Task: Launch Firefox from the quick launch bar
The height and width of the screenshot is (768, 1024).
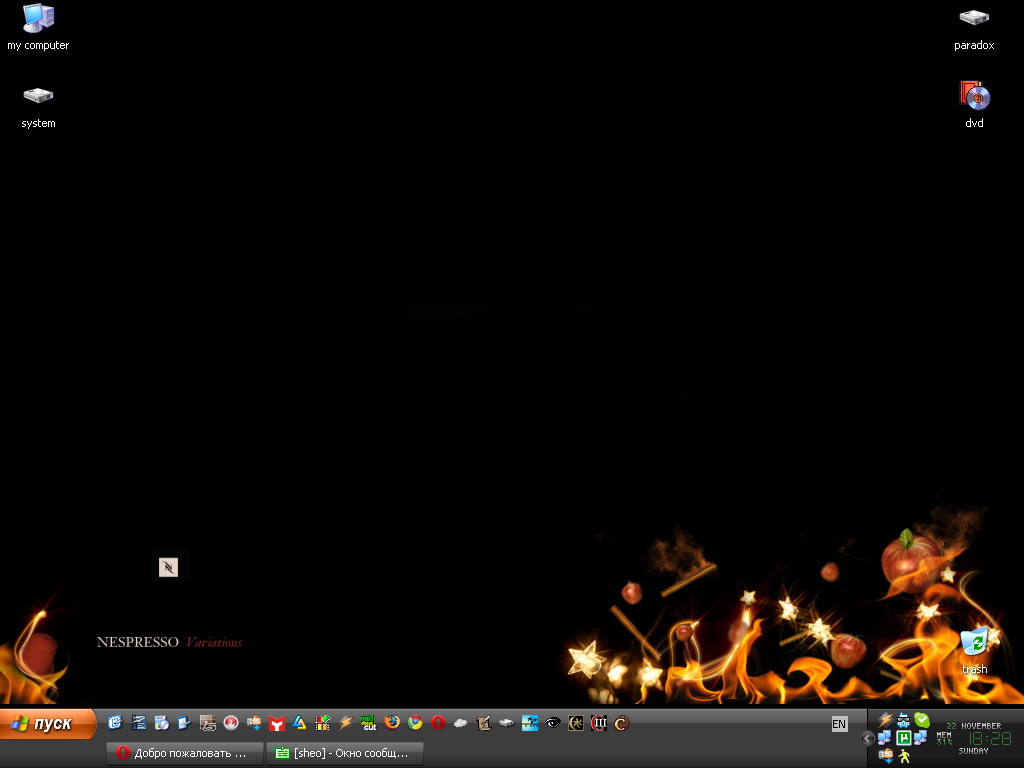Action: coord(392,723)
